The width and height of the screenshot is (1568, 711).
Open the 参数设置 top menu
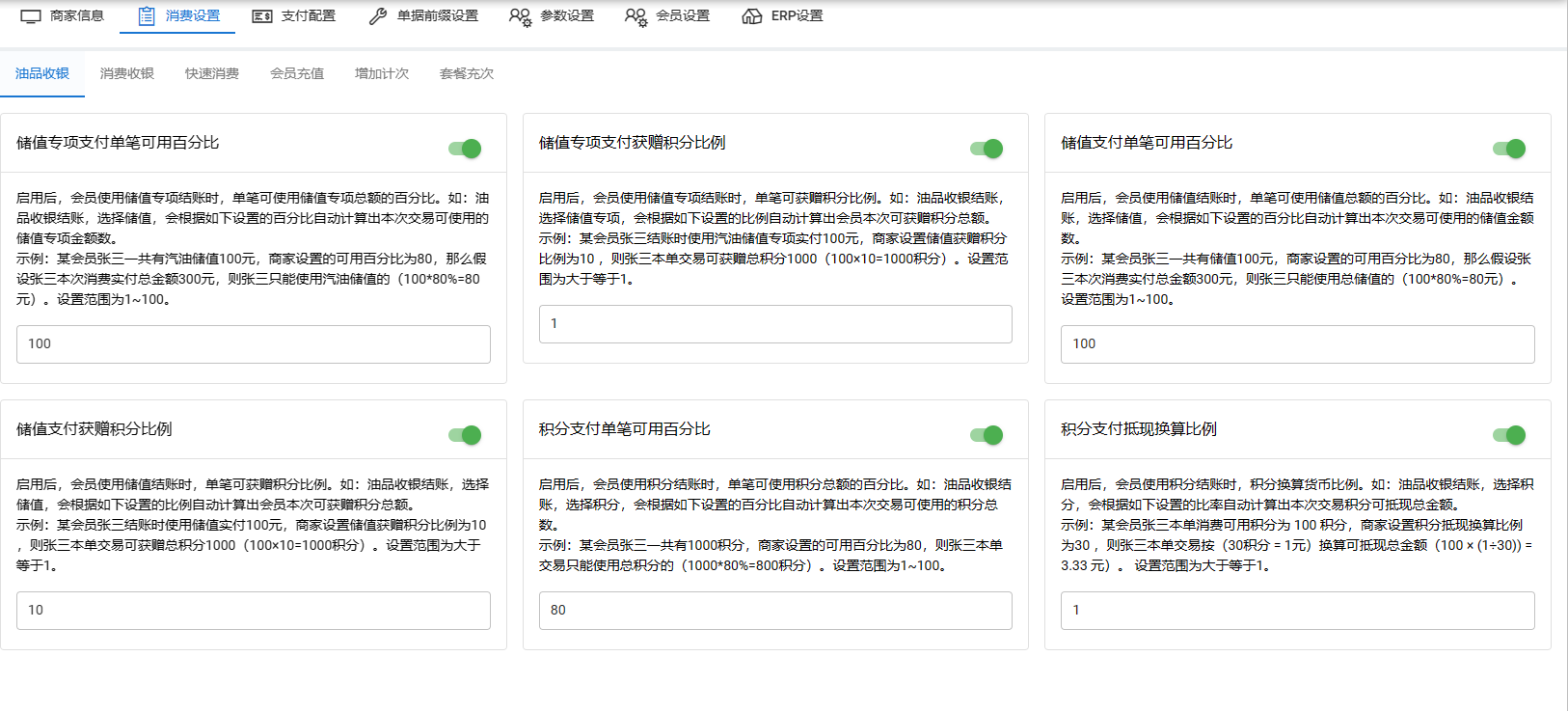point(552,16)
